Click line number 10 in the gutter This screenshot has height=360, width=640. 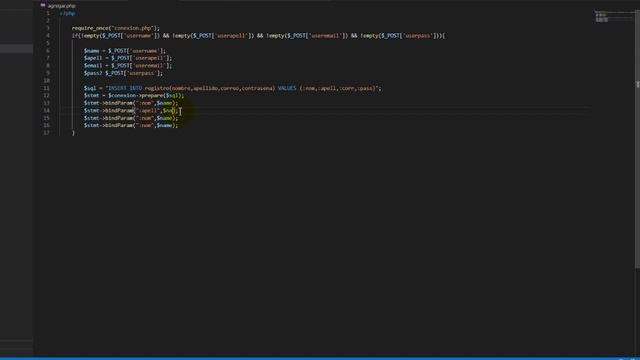point(47,81)
